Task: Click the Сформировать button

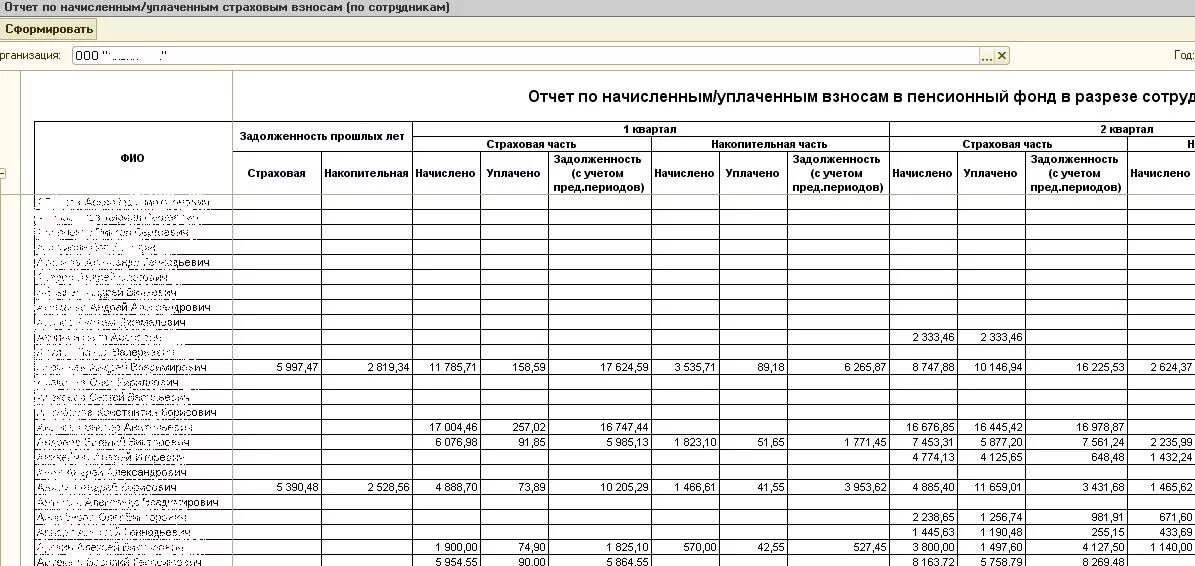Action: coord(49,30)
